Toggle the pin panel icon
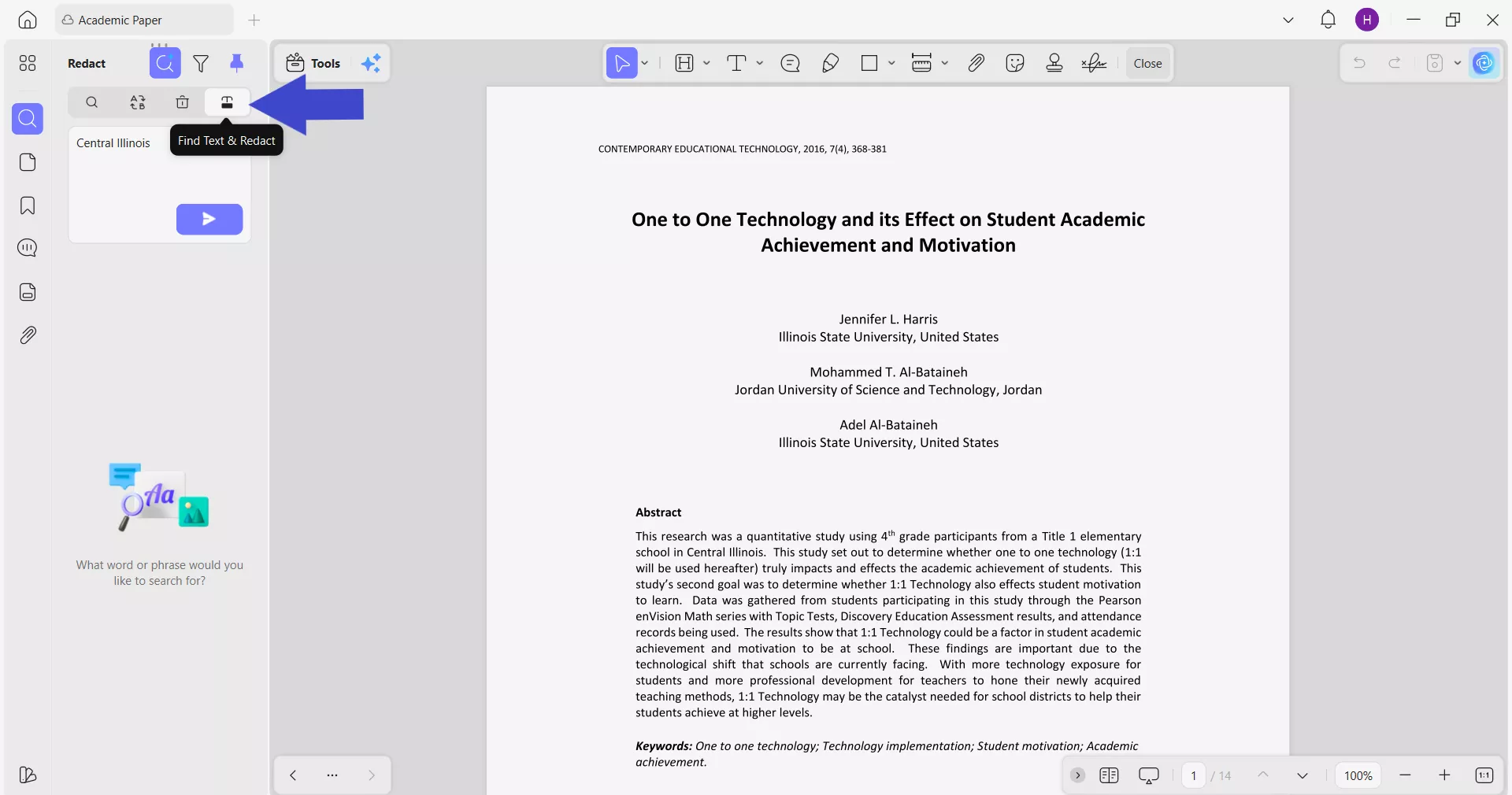 click(236, 64)
